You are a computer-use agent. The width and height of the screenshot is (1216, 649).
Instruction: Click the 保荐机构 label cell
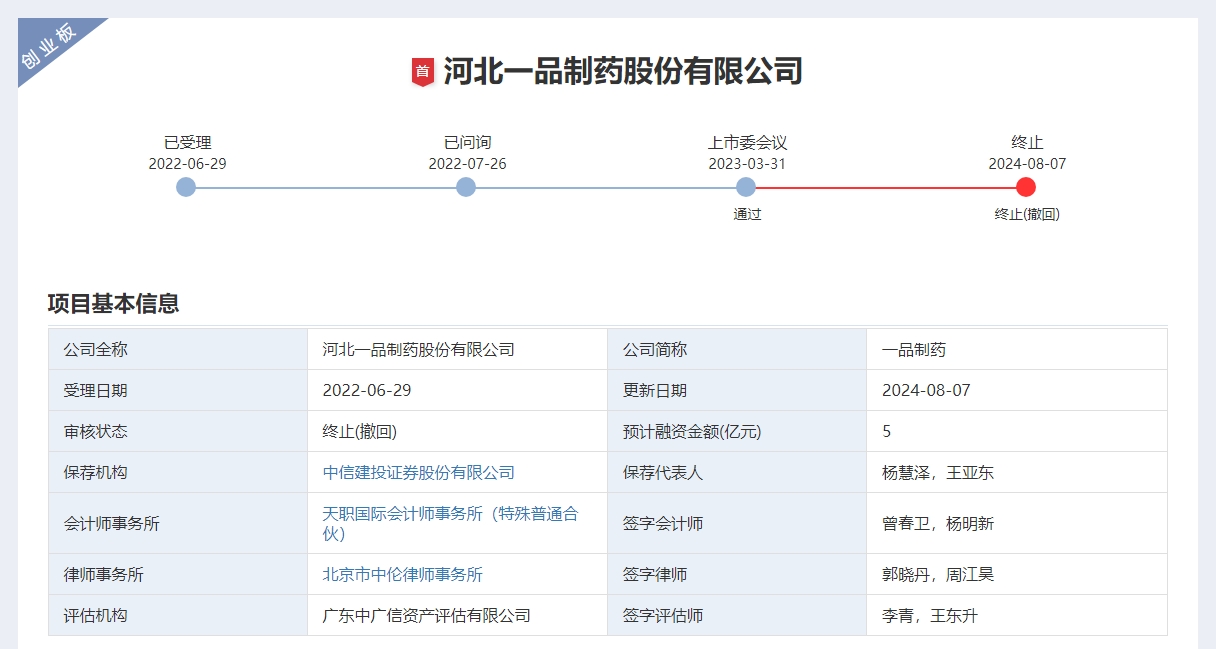click(178, 472)
